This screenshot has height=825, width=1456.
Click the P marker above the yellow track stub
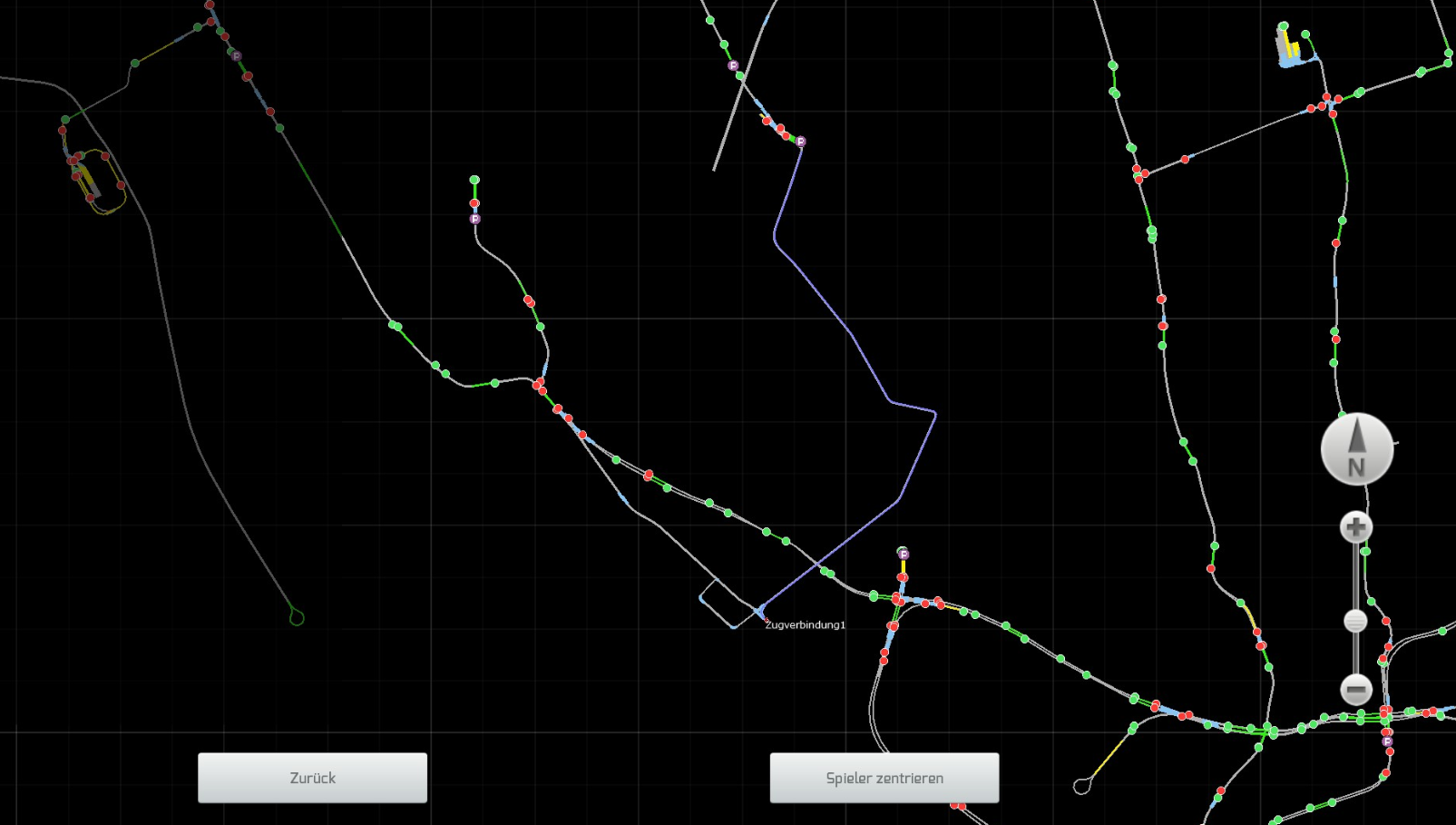pyautogui.click(x=903, y=554)
